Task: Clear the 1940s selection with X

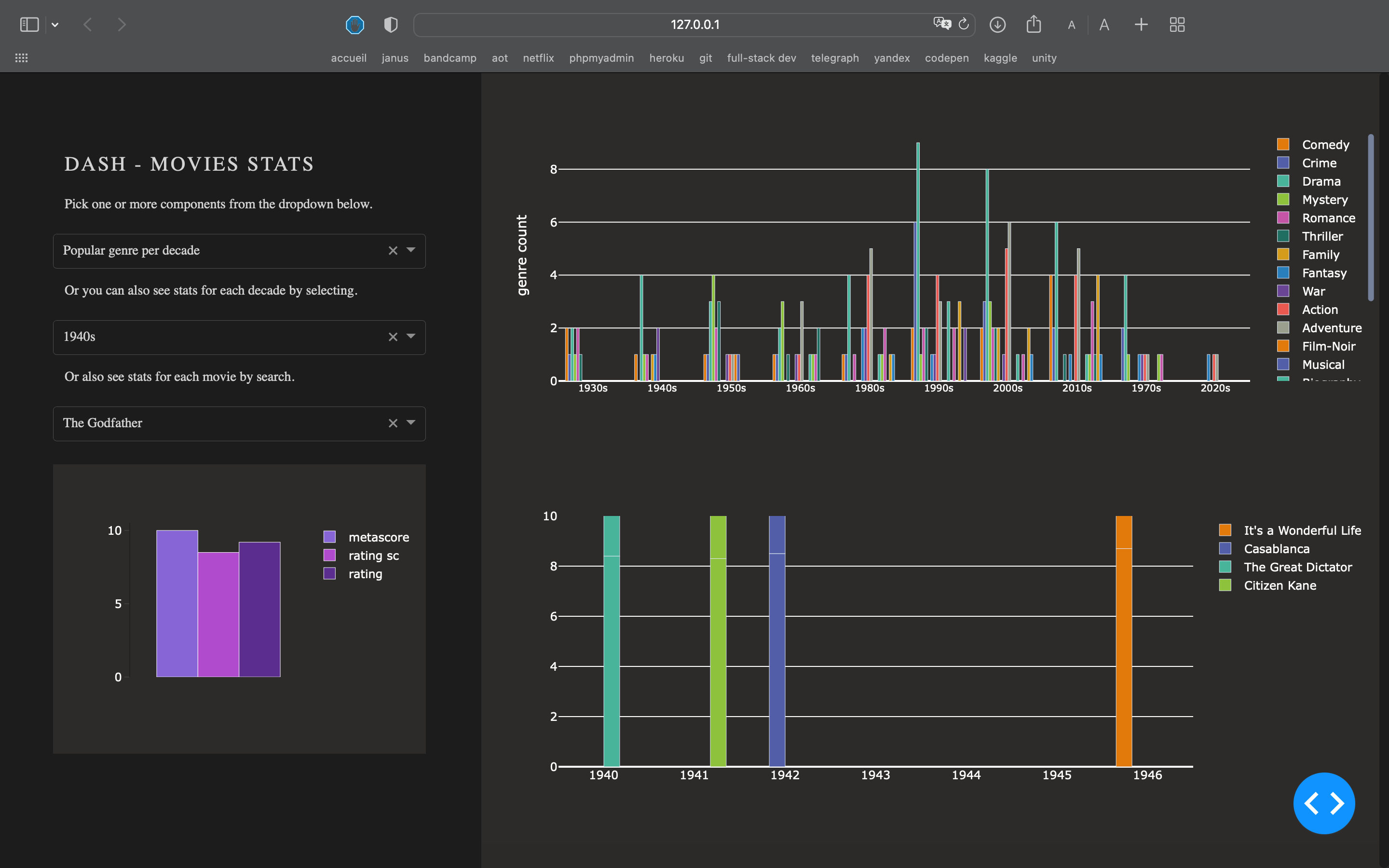Action: point(393,337)
